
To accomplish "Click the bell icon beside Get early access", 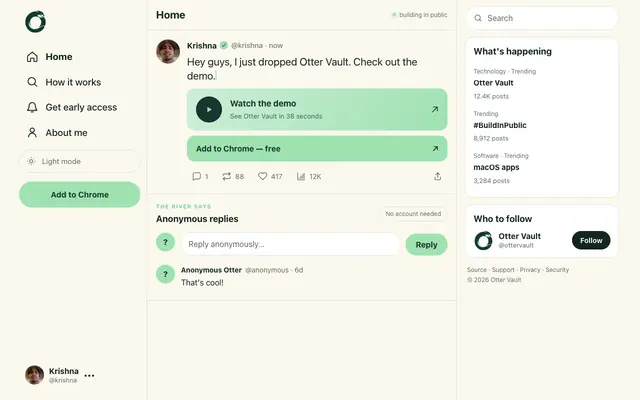I will pyautogui.click(x=32, y=107).
